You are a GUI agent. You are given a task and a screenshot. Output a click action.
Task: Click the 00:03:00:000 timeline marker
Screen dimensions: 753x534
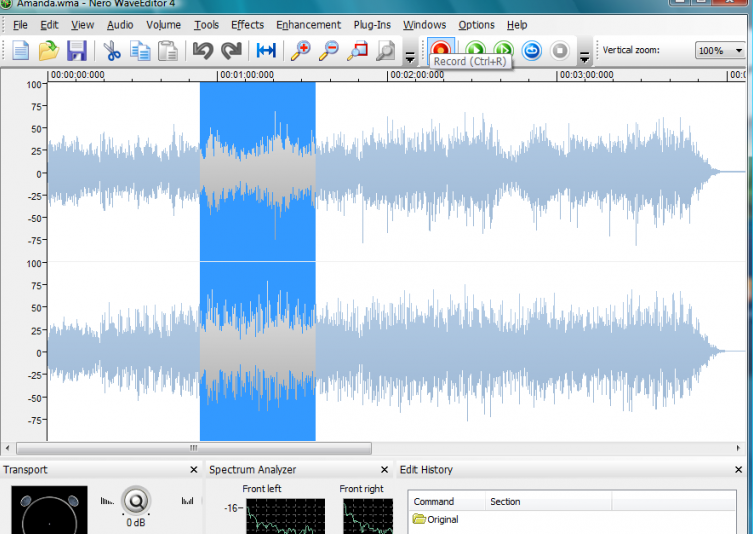click(x=586, y=75)
